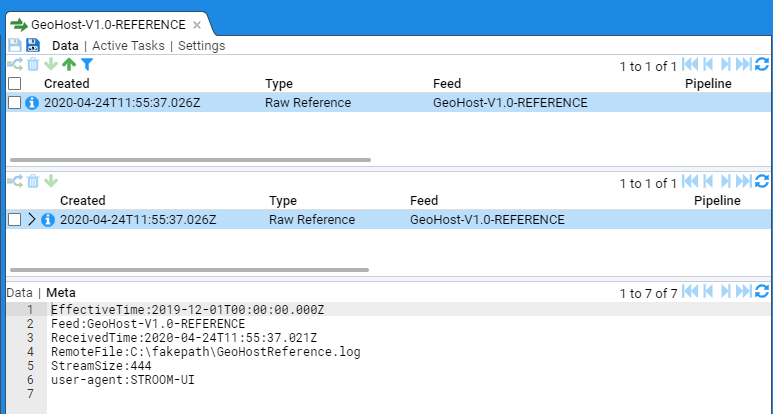Open the Settings tab
This screenshot has width=773, height=414.
[x=201, y=45]
